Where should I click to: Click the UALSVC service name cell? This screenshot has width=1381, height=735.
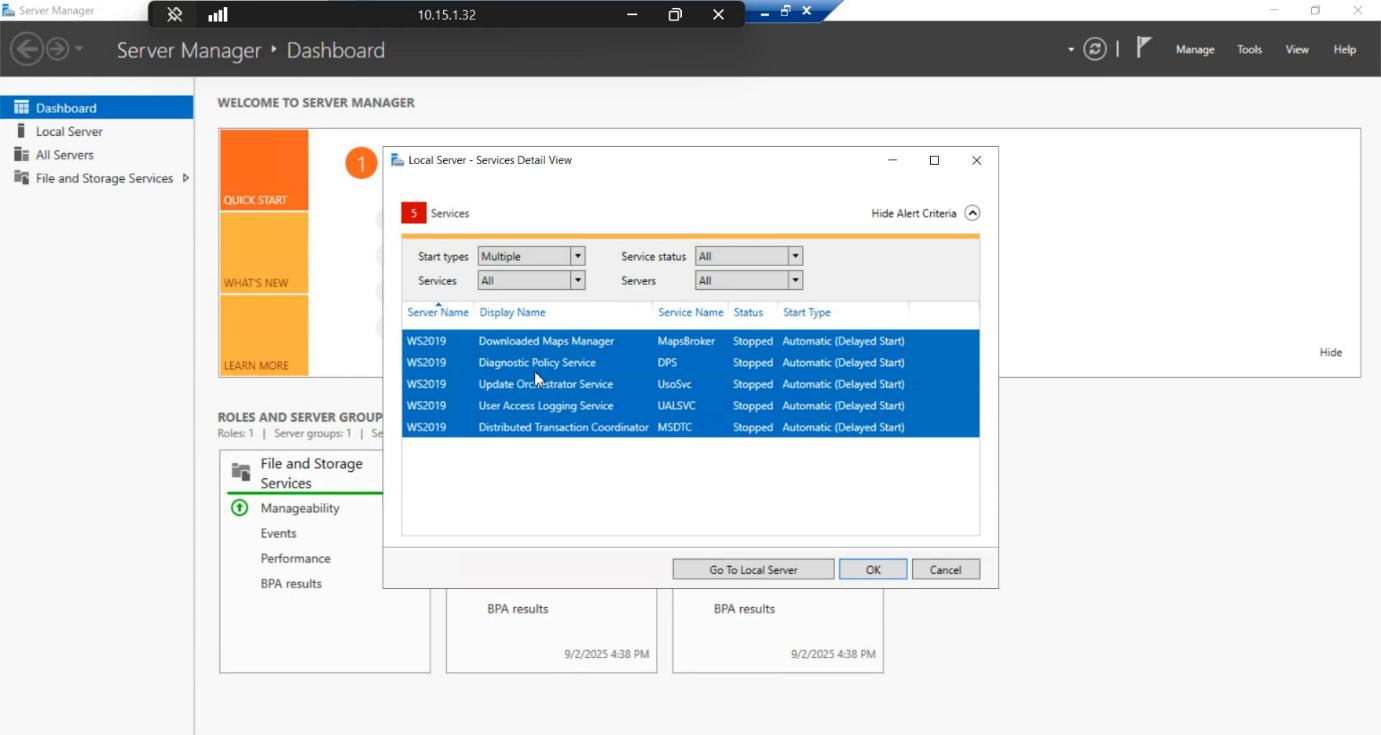coord(677,406)
